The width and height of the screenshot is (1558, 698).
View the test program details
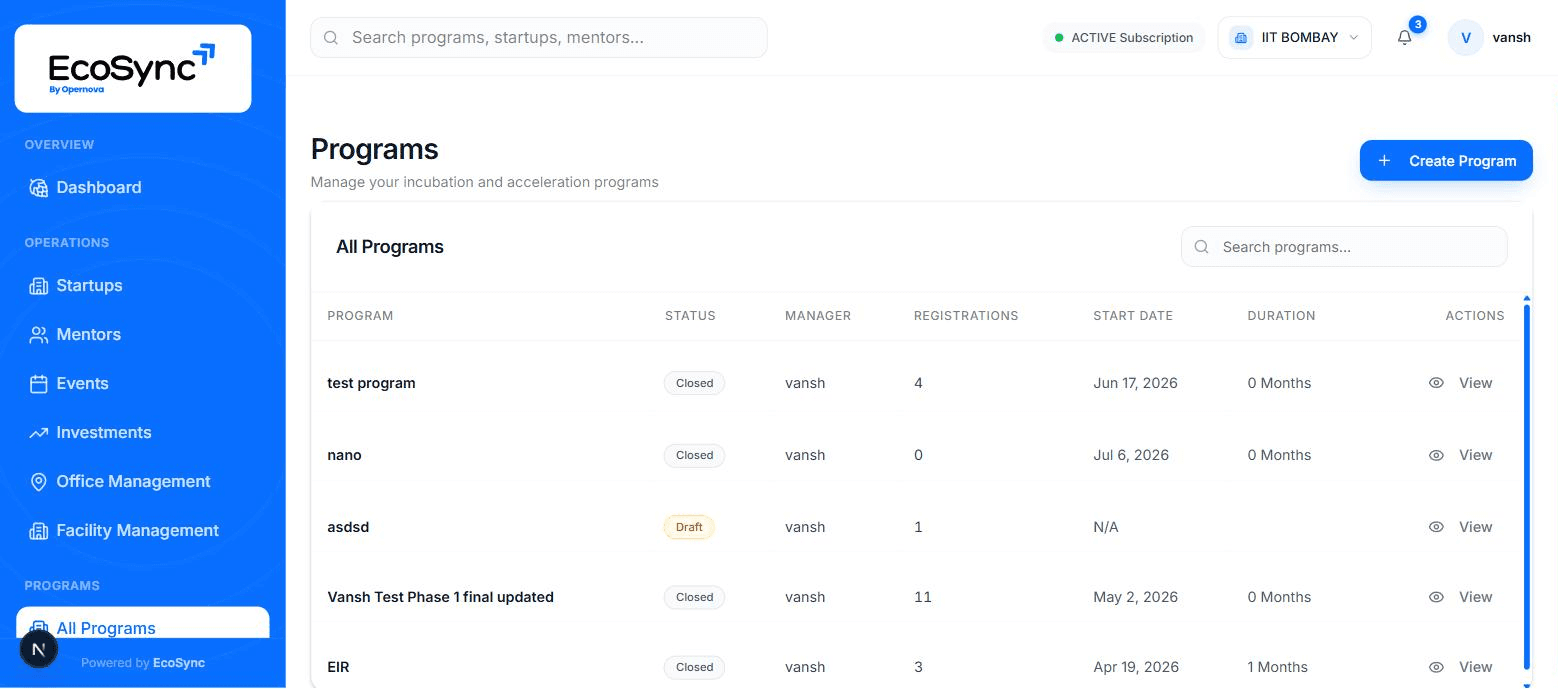[x=1461, y=383]
